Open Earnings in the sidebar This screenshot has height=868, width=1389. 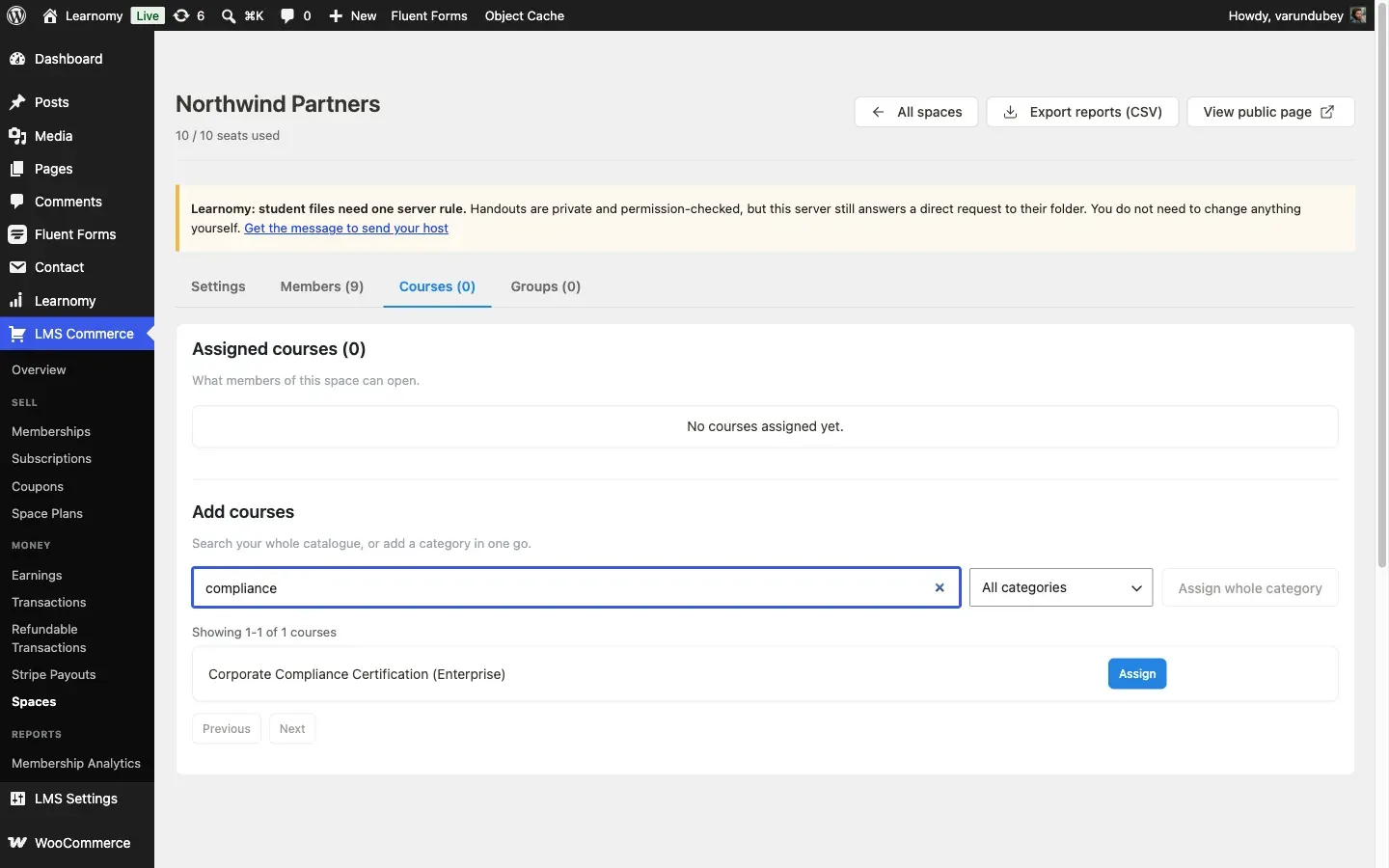pyautogui.click(x=37, y=575)
